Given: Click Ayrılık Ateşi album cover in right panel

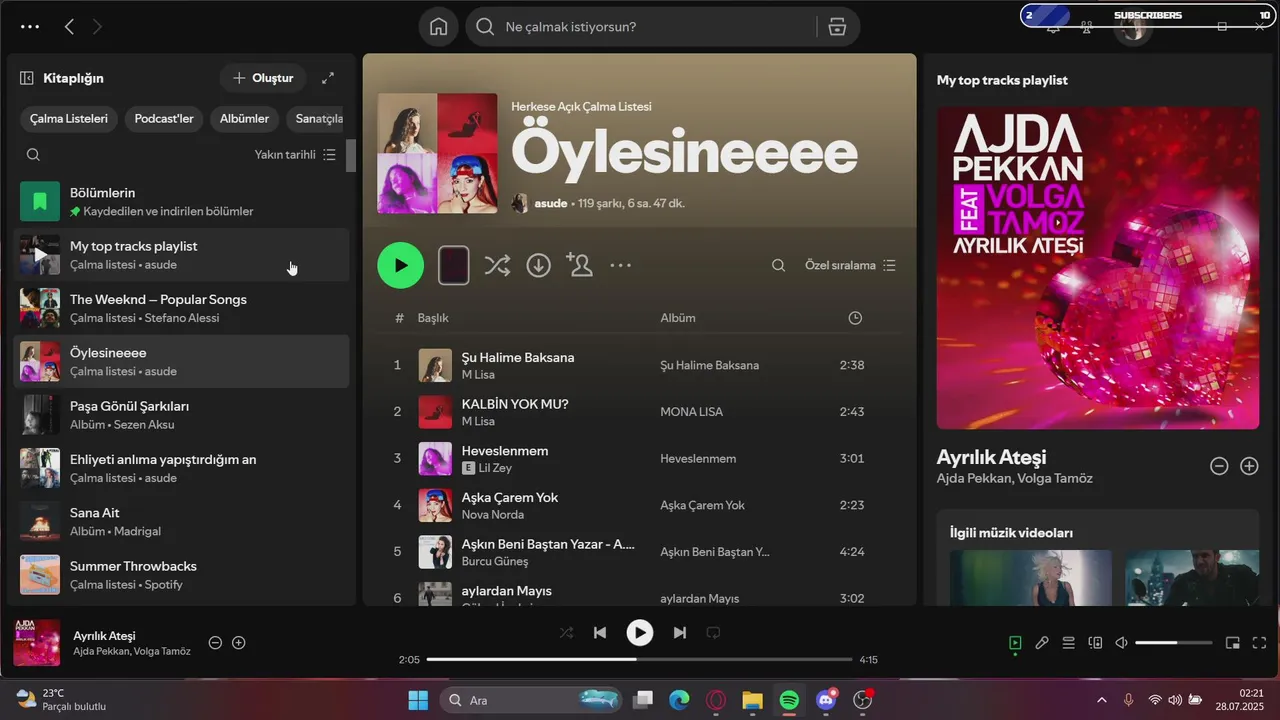Looking at the screenshot, I should click(1098, 268).
